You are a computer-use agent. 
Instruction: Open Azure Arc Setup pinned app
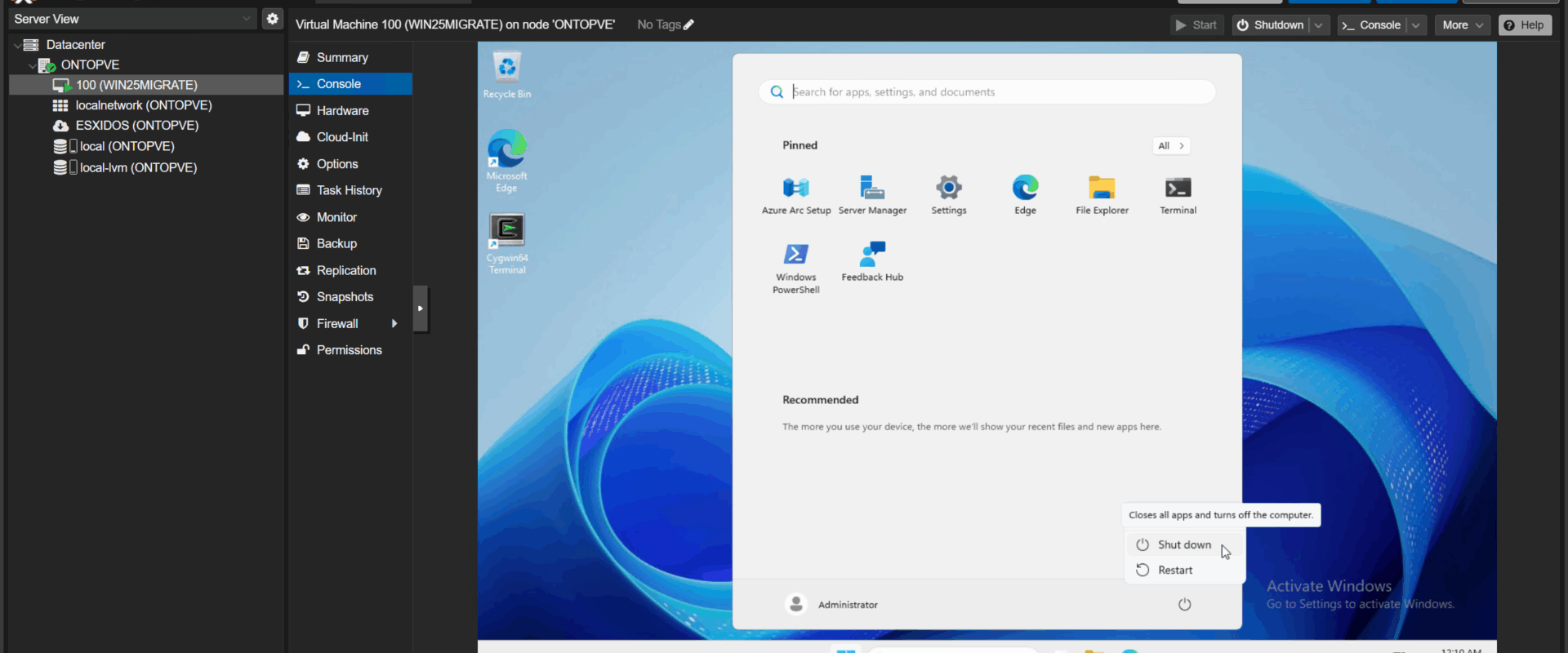(796, 195)
